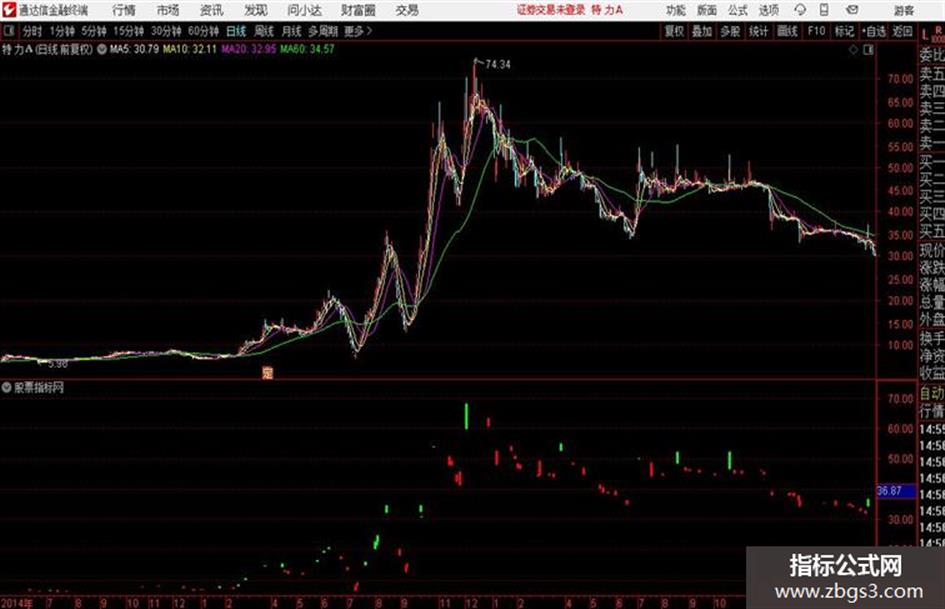Select the 多周期 multi-period tab
945x609 pixels.
pos(323,31)
